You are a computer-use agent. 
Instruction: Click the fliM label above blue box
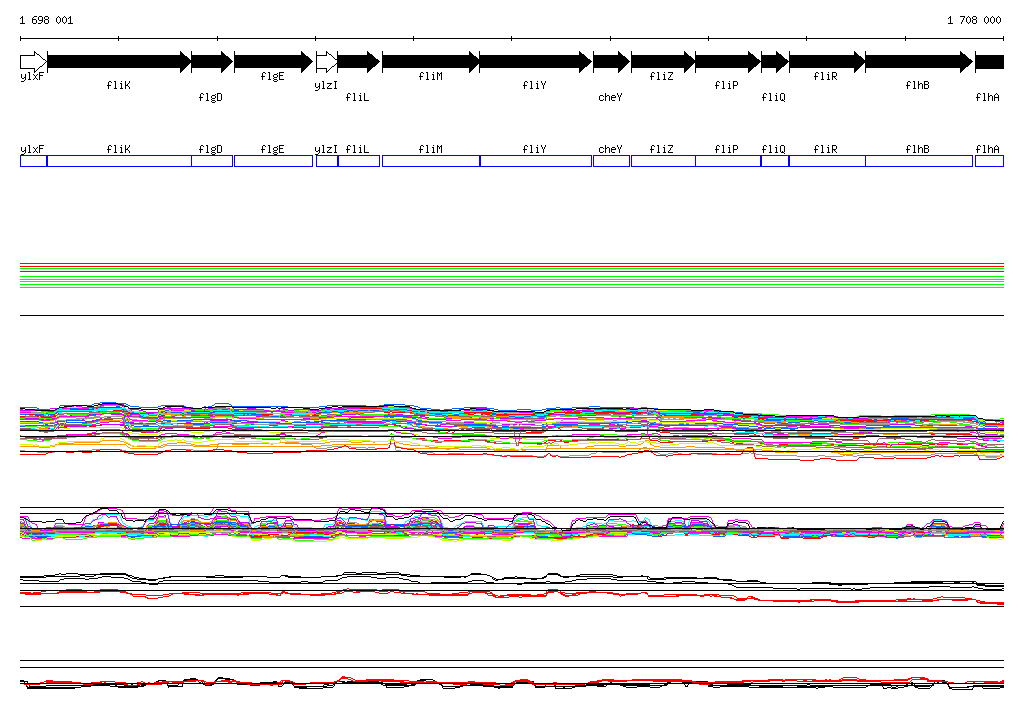[430, 149]
